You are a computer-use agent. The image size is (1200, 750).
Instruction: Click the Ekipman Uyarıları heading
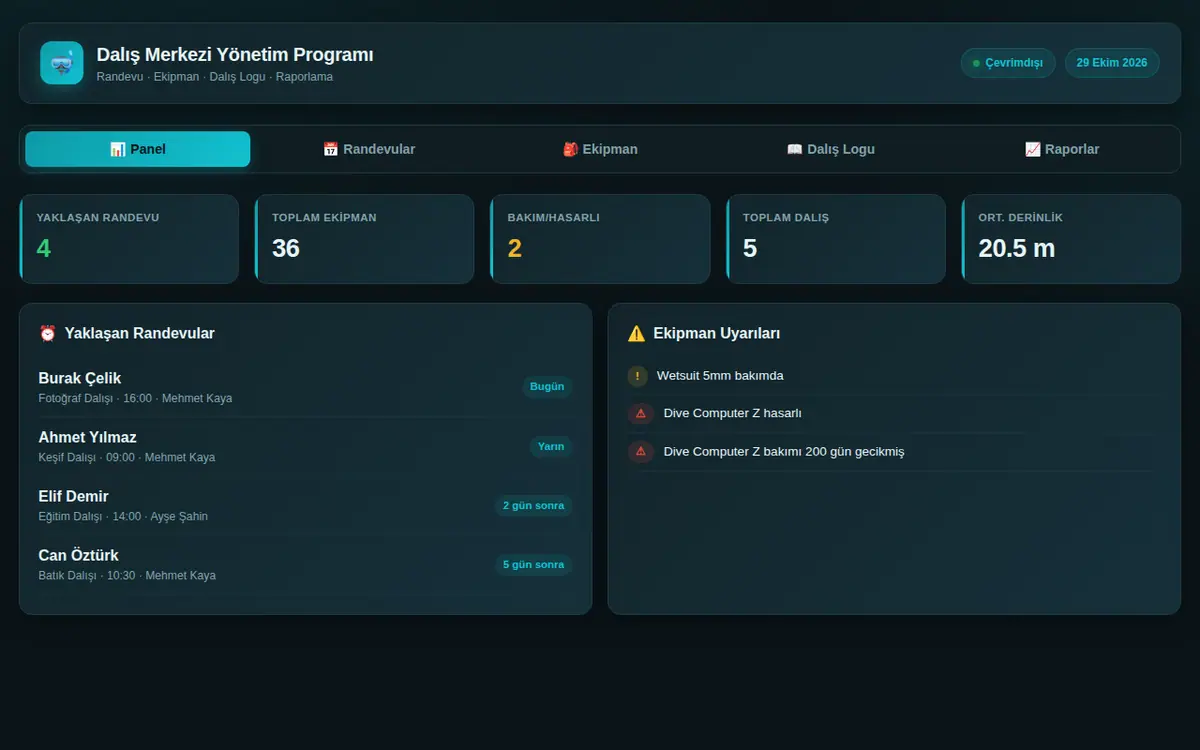pyautogui.click(x=717, y=333)
